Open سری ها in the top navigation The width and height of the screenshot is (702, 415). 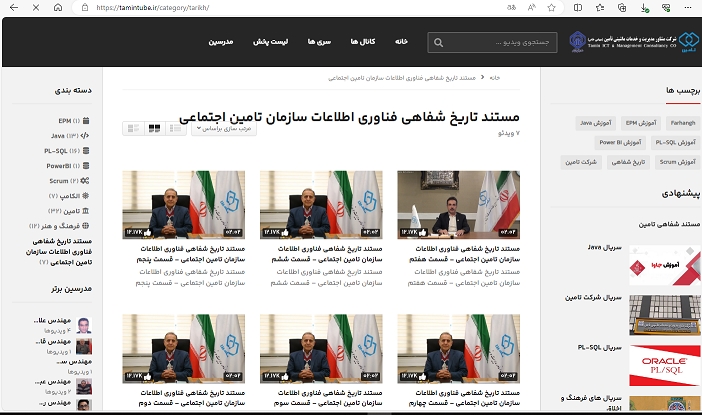point(319,42)
